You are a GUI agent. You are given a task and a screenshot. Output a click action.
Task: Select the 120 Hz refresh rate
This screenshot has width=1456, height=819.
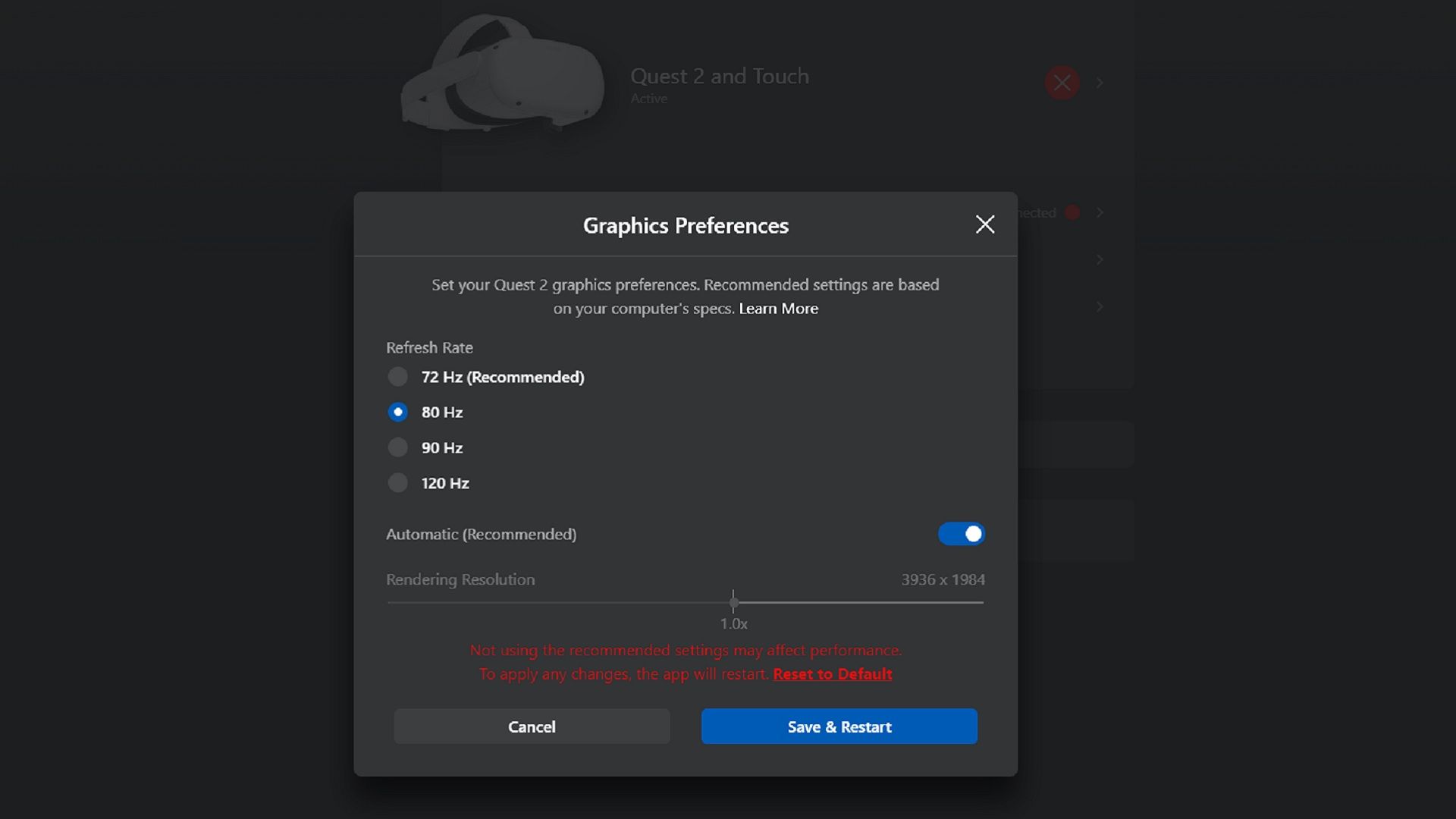pos(397,483)
